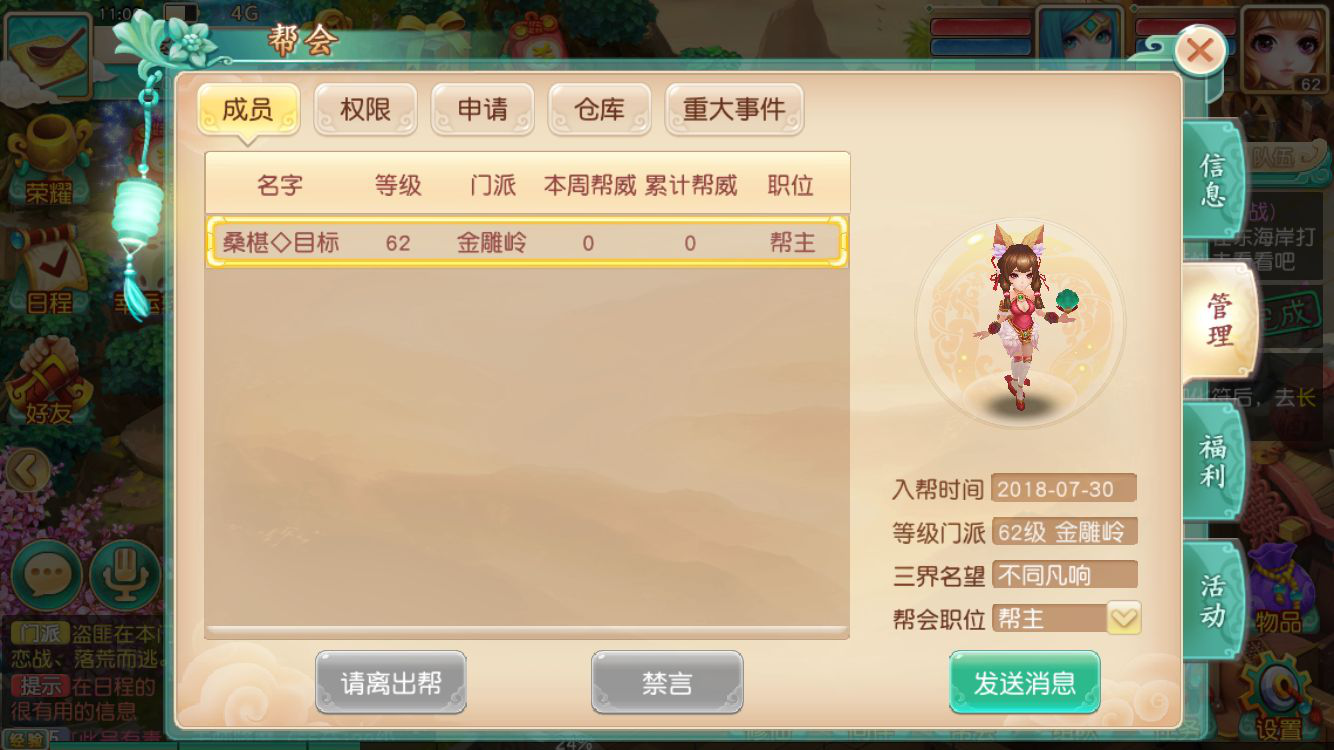1334x750 pixels.
Task: Open the 日程 schedule icon
Action: (x=48, y=270)
